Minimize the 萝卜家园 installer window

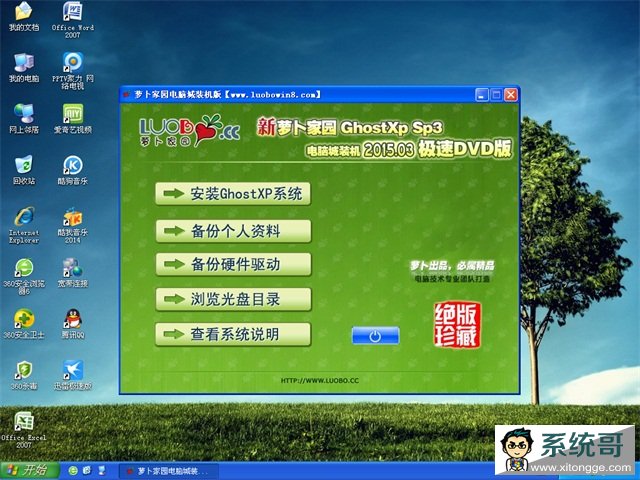tap(482, 95)
